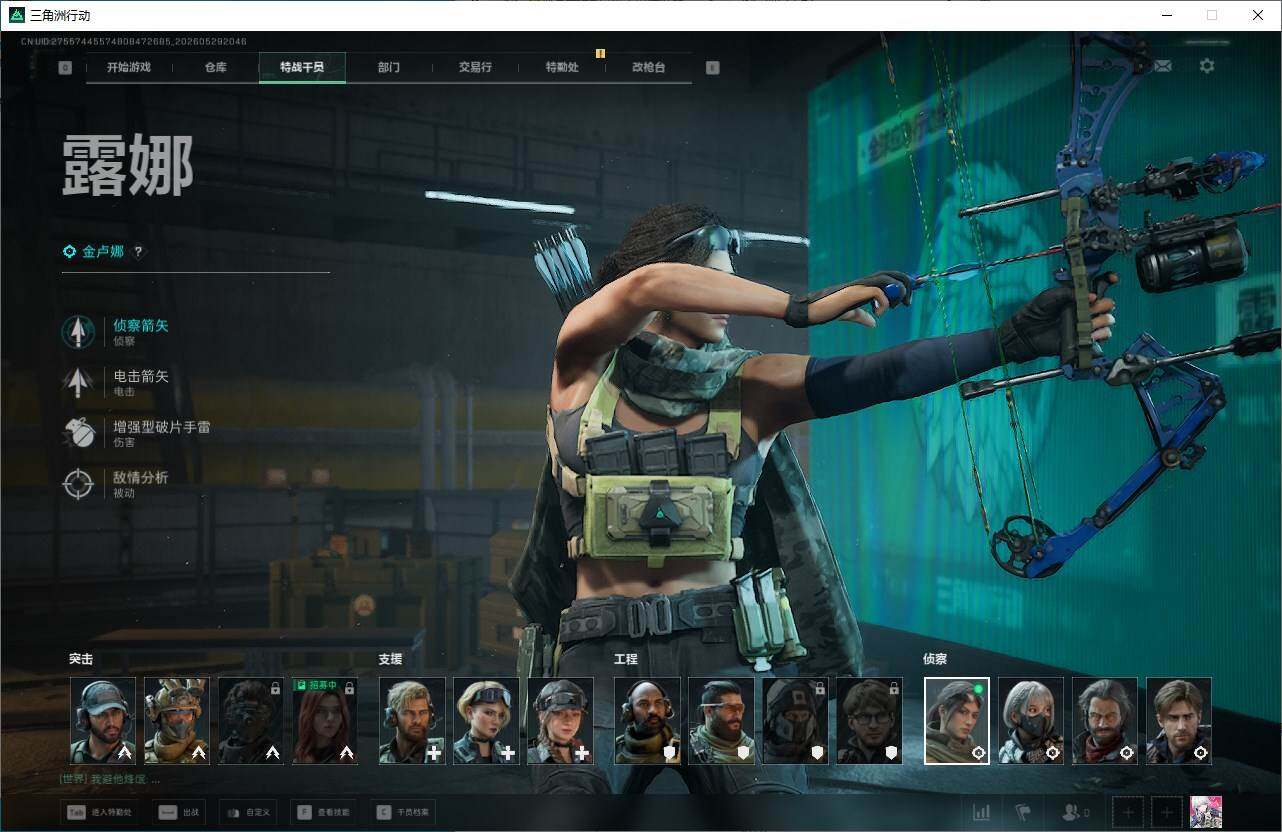This screenshot has height=832, width=1282.
Task: Switch to the 仓库 tab
Action: 215,67
